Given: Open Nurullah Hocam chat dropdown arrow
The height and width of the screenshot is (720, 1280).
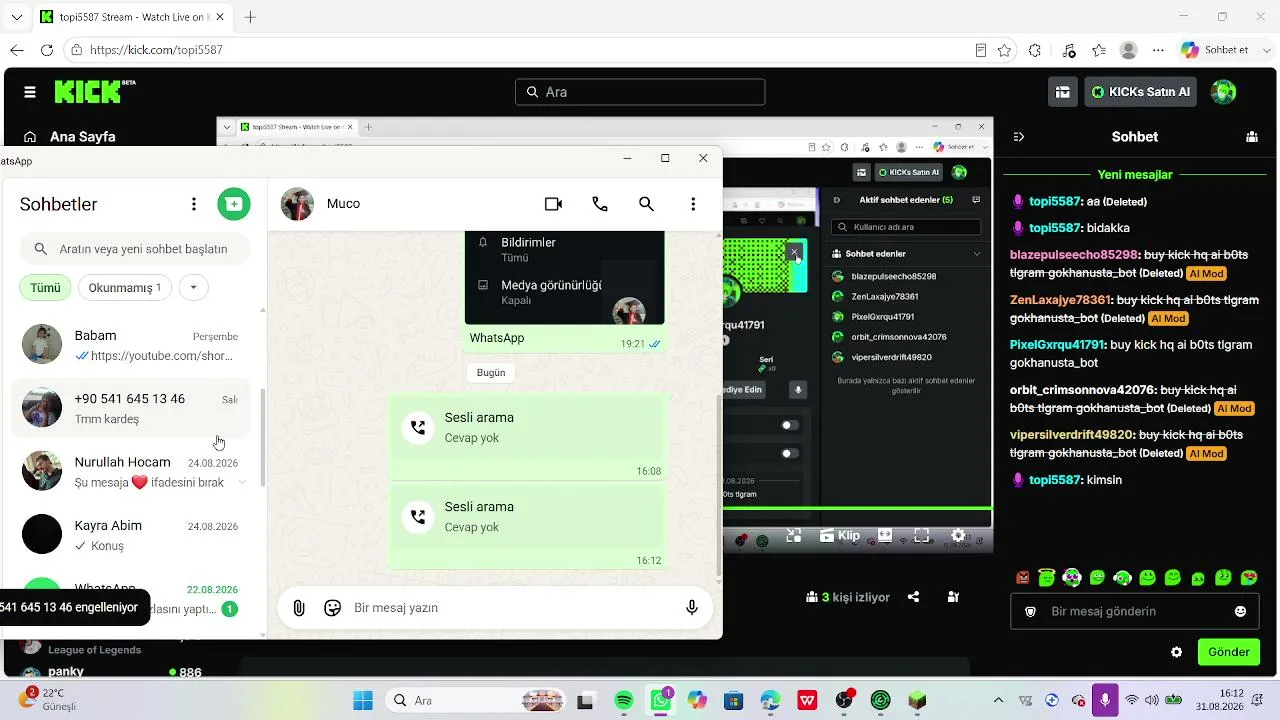Looking at the screenshot, I should pyautogui.click(x=242, y=482).
